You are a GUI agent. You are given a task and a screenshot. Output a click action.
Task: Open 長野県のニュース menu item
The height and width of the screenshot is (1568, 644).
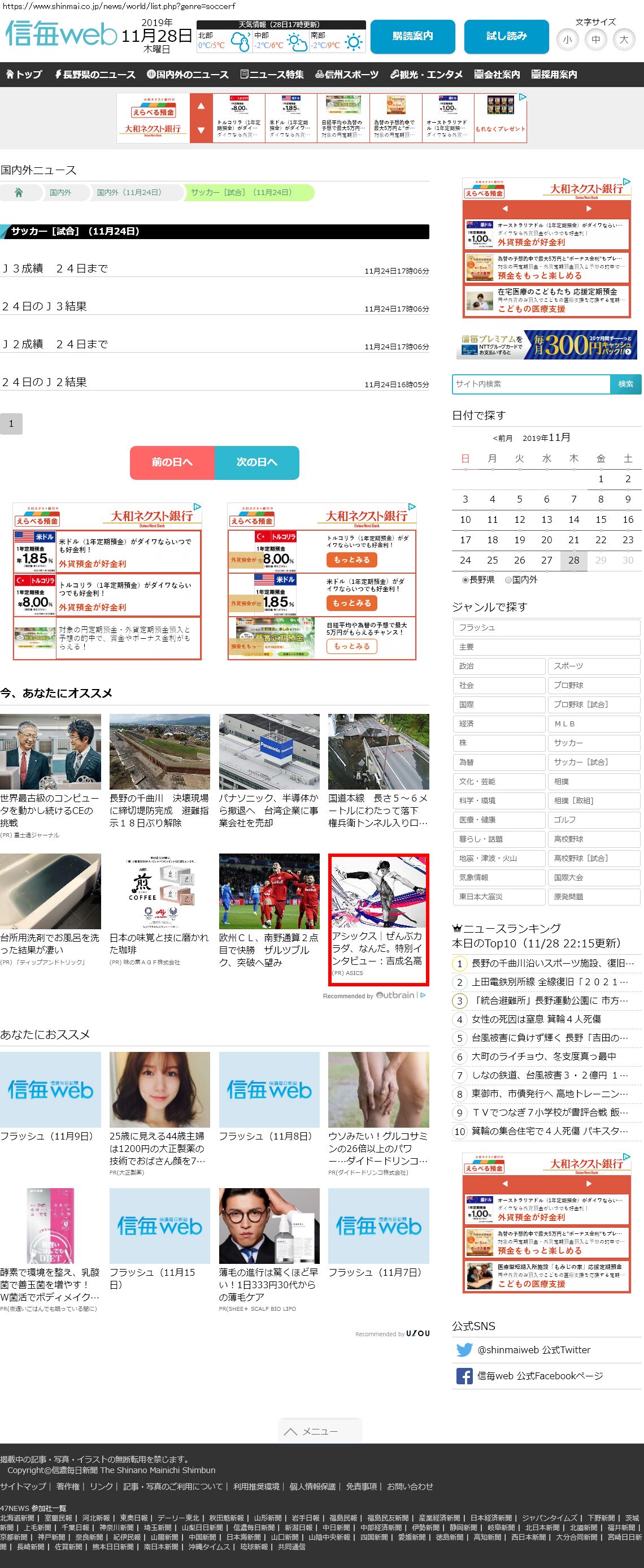click(x=95, y=74)
